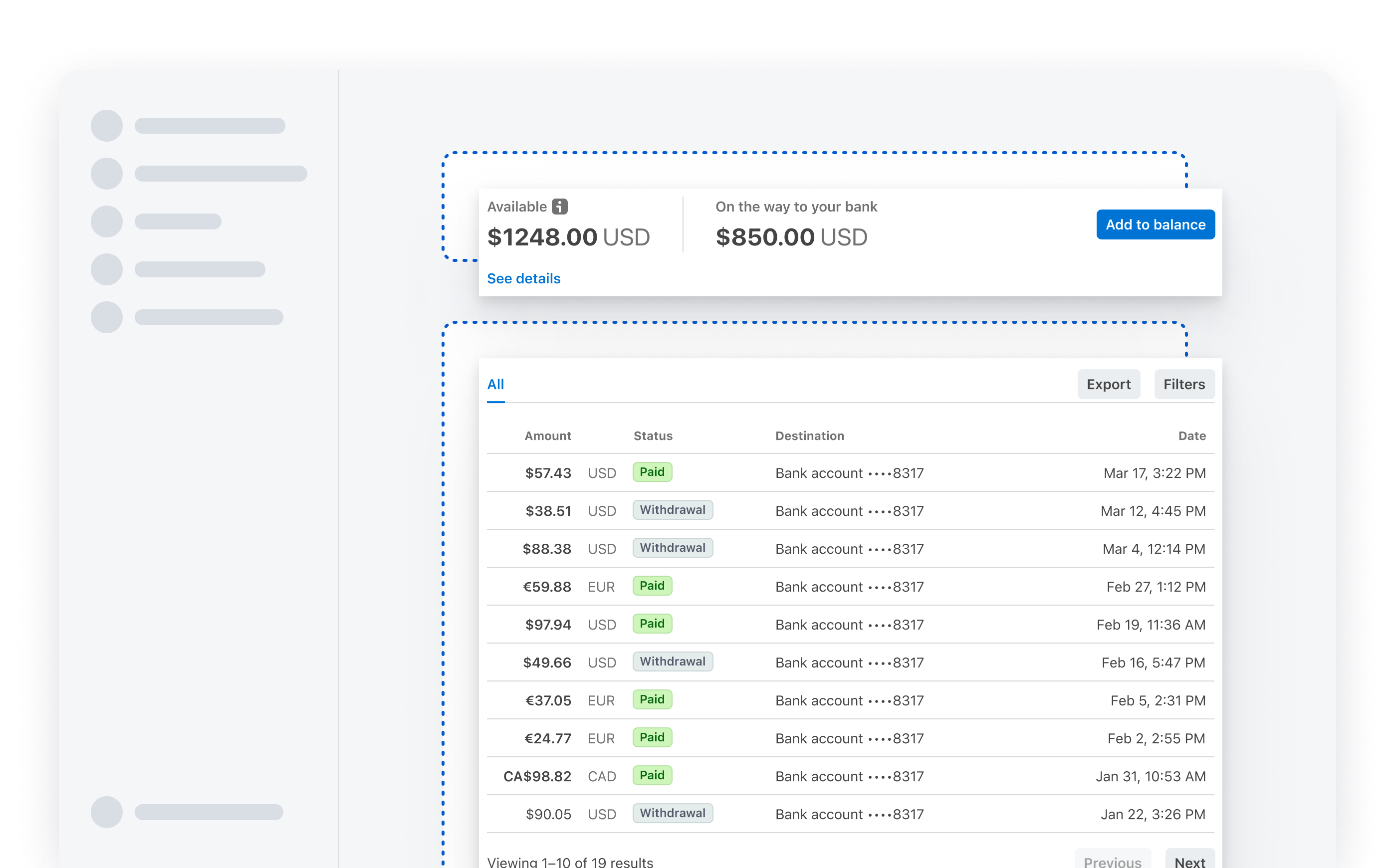Click Add to balance
Screen dimensions: 1395x868
[x=1155, y=224]
